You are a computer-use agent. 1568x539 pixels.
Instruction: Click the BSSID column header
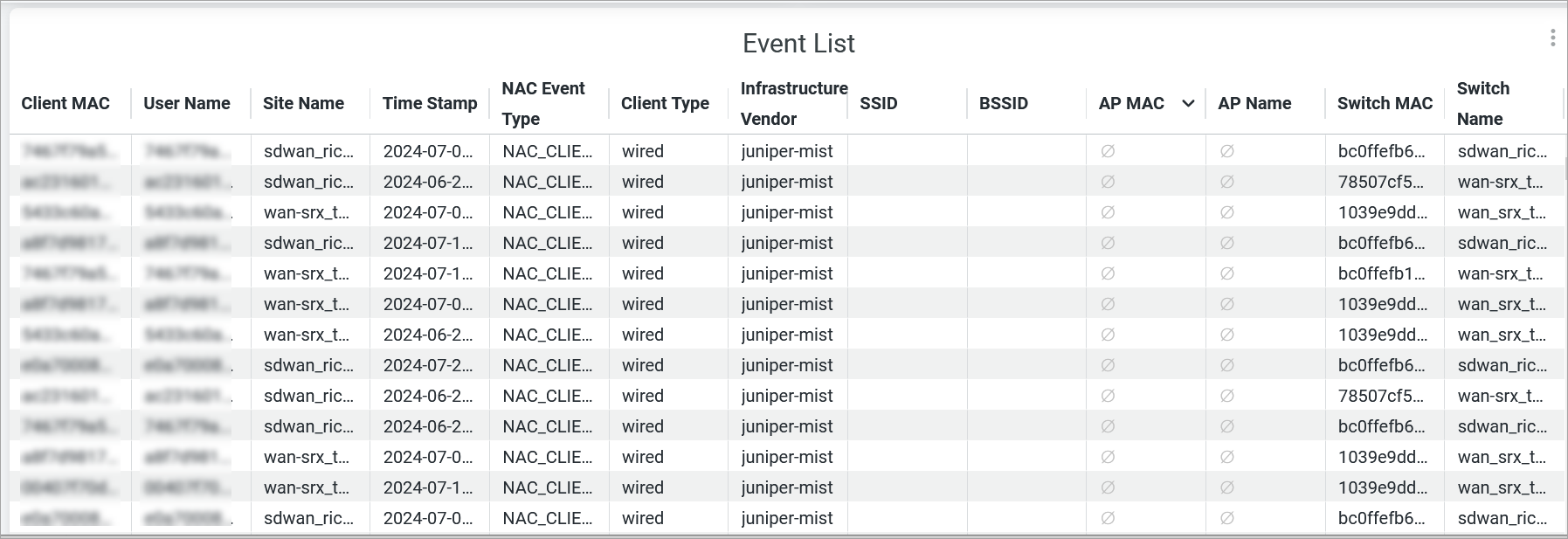point(1004,104)
